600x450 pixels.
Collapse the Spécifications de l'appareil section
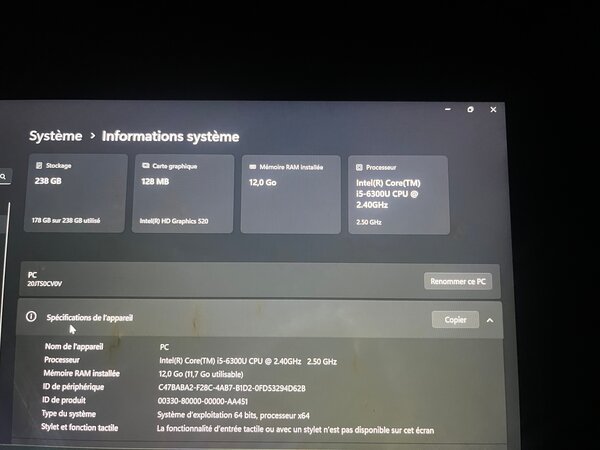coord(490,320)
